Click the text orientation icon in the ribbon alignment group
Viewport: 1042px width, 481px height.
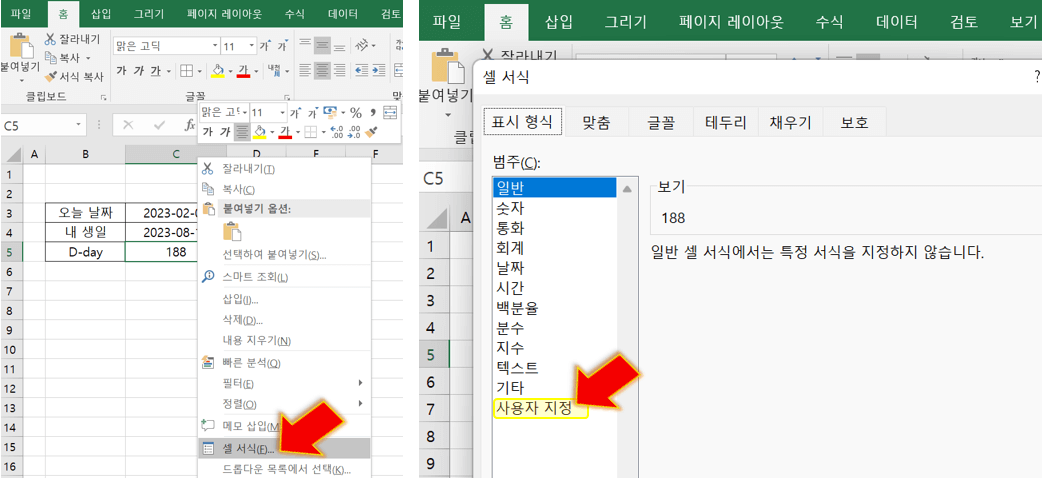(361, 45)
